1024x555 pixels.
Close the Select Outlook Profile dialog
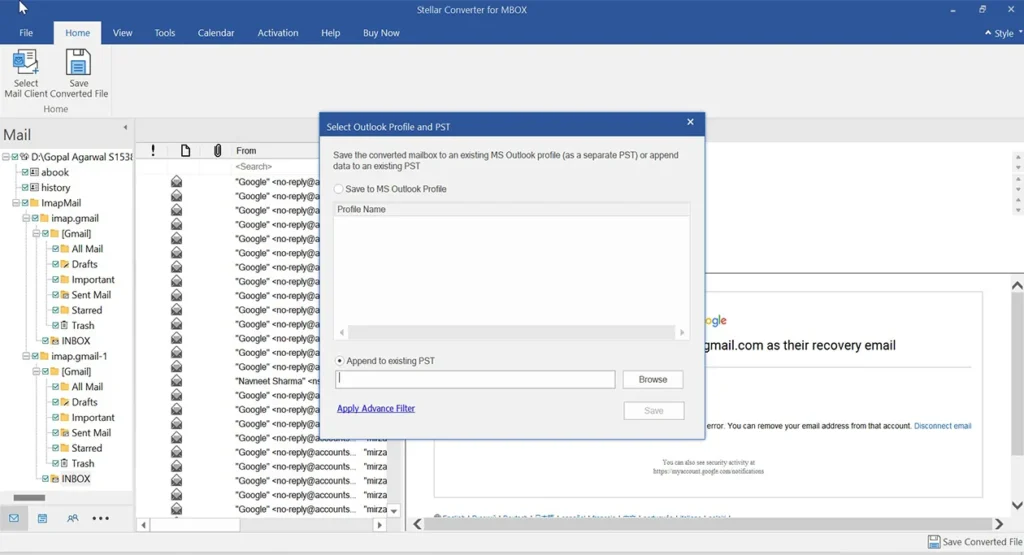pyautogui.click(x=690, y=122)
